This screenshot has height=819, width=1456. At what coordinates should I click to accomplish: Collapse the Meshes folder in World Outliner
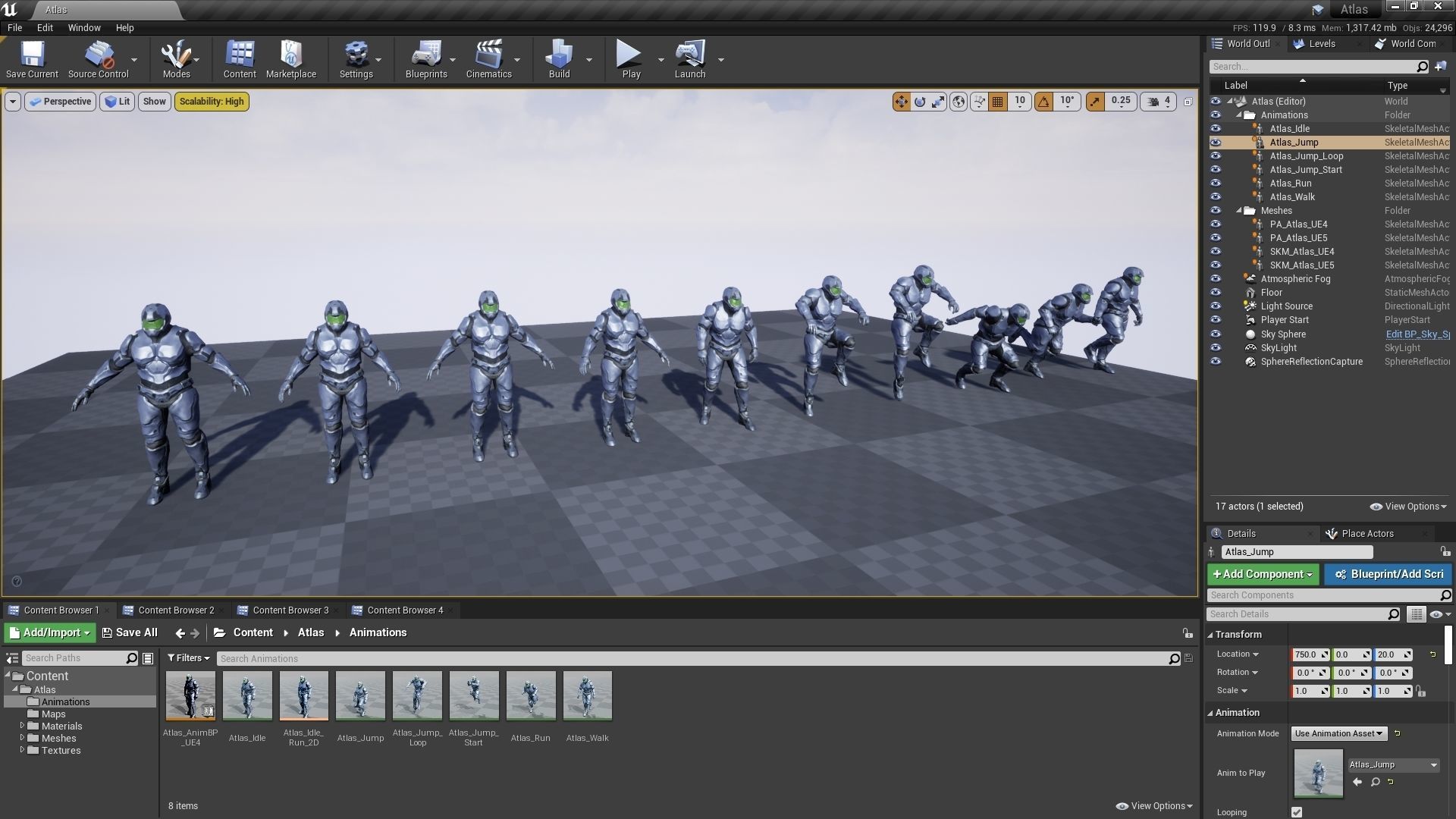click(1240, 211)
